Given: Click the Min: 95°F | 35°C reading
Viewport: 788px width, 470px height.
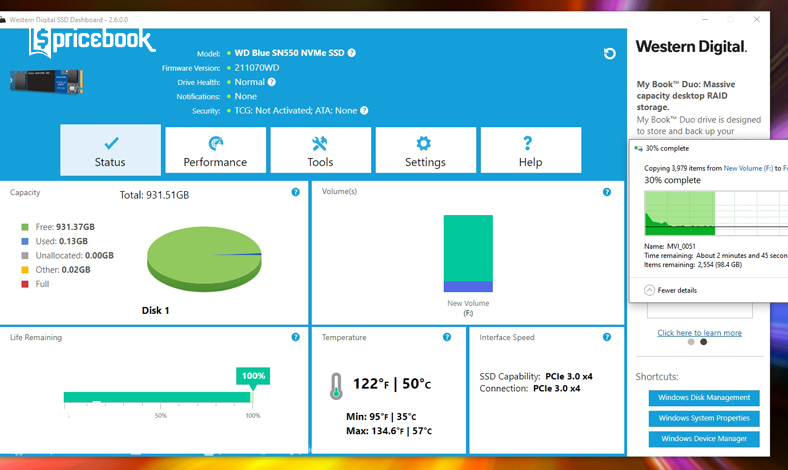Looking at the screenshot, I should [381, 417].
